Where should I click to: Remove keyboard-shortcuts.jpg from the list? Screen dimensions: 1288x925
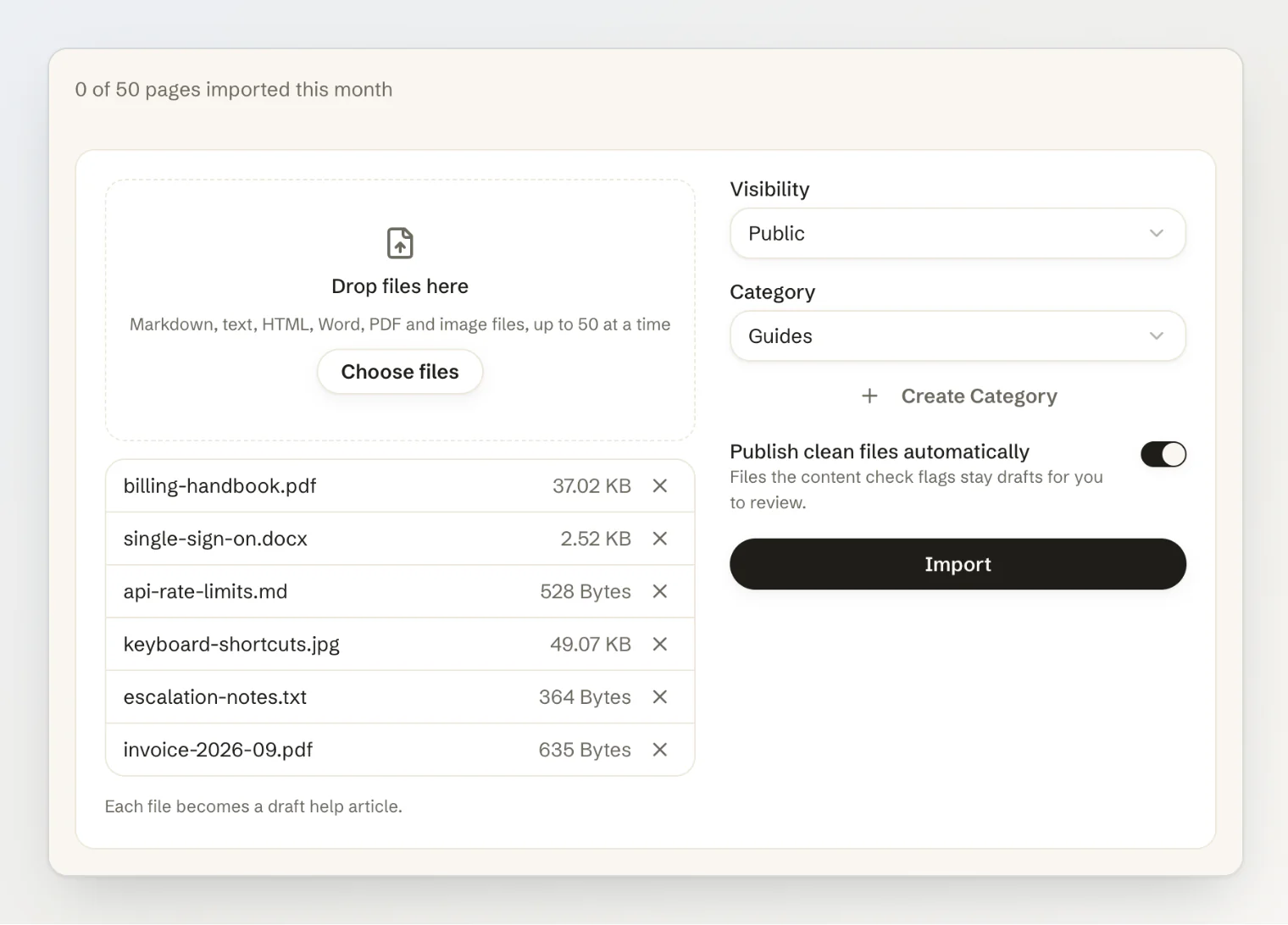(660, 645)
